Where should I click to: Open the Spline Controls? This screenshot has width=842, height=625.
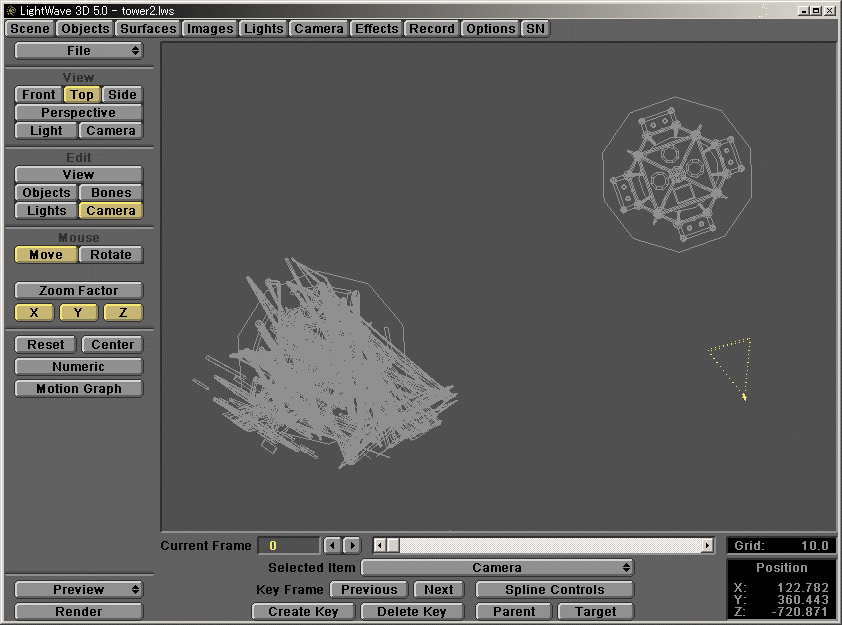click(554, 589)
